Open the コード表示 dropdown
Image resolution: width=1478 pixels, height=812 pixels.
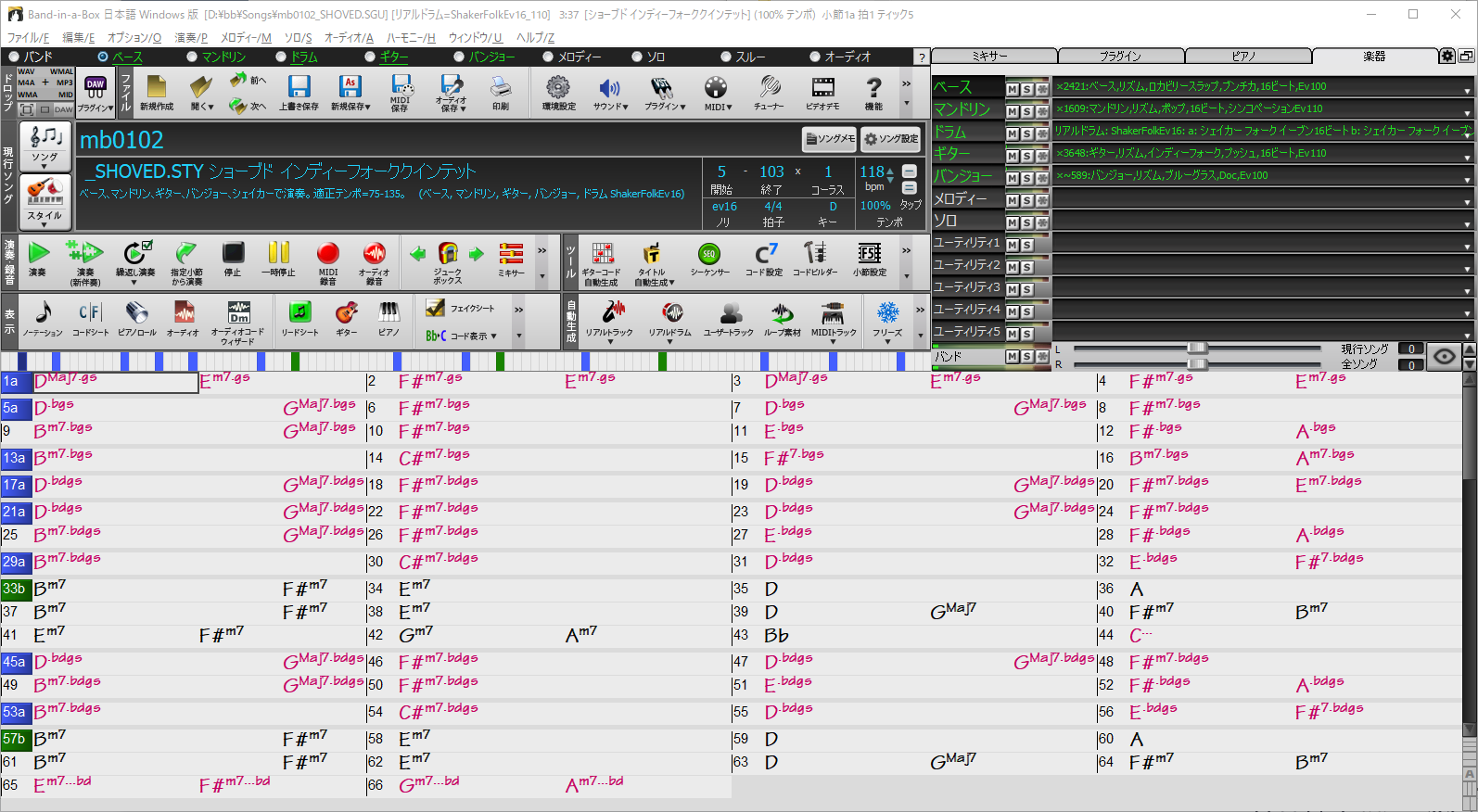[473, 336]
